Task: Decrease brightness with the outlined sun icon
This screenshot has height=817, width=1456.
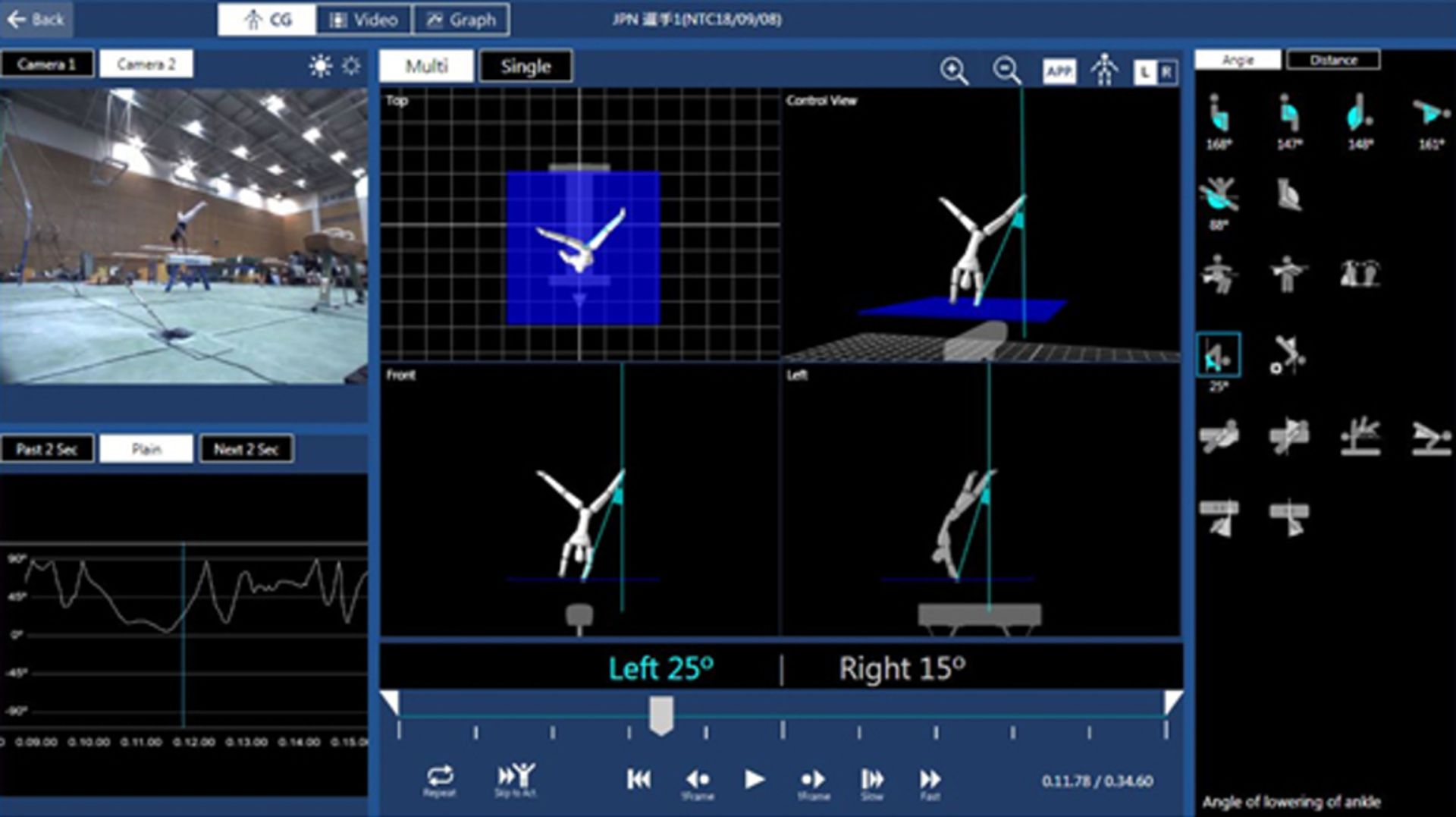Action: tap(351, 66)
